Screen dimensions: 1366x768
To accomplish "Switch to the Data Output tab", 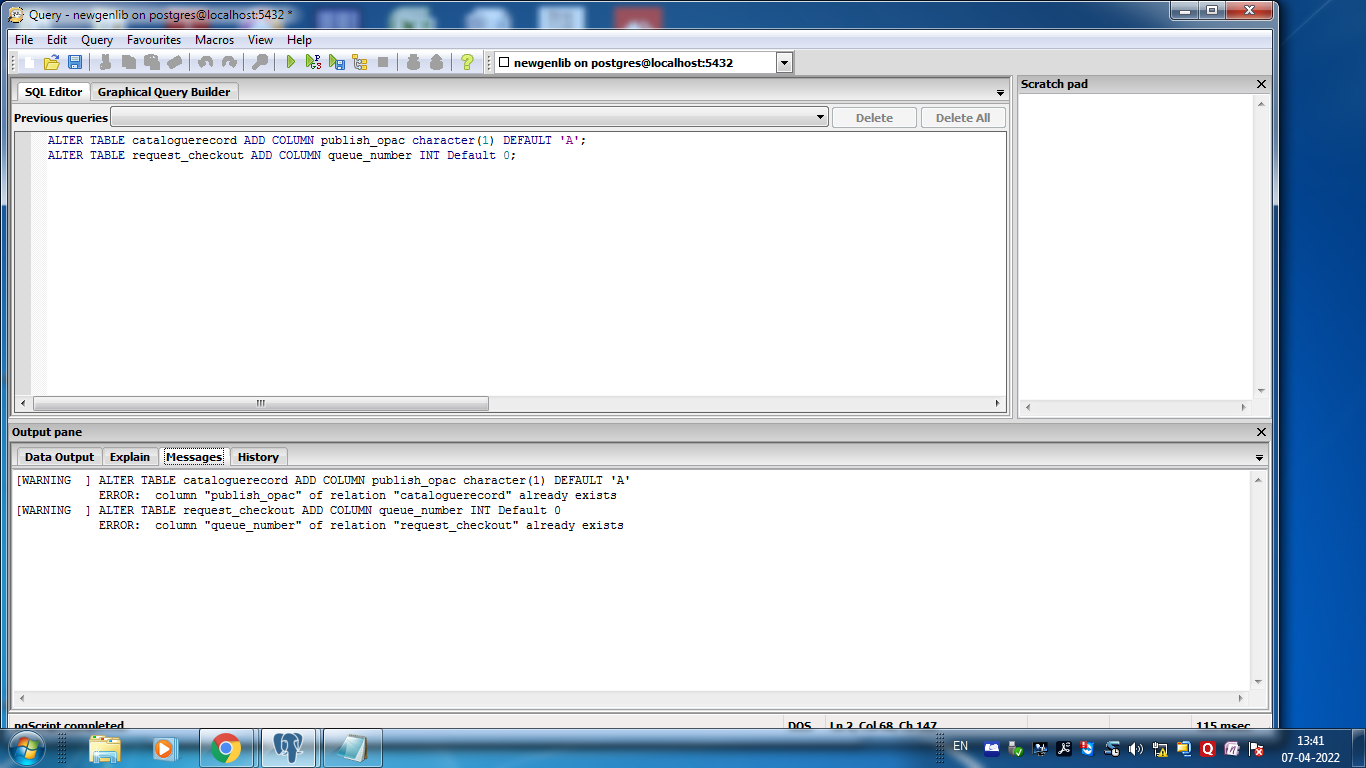I will tap(59, 457).
